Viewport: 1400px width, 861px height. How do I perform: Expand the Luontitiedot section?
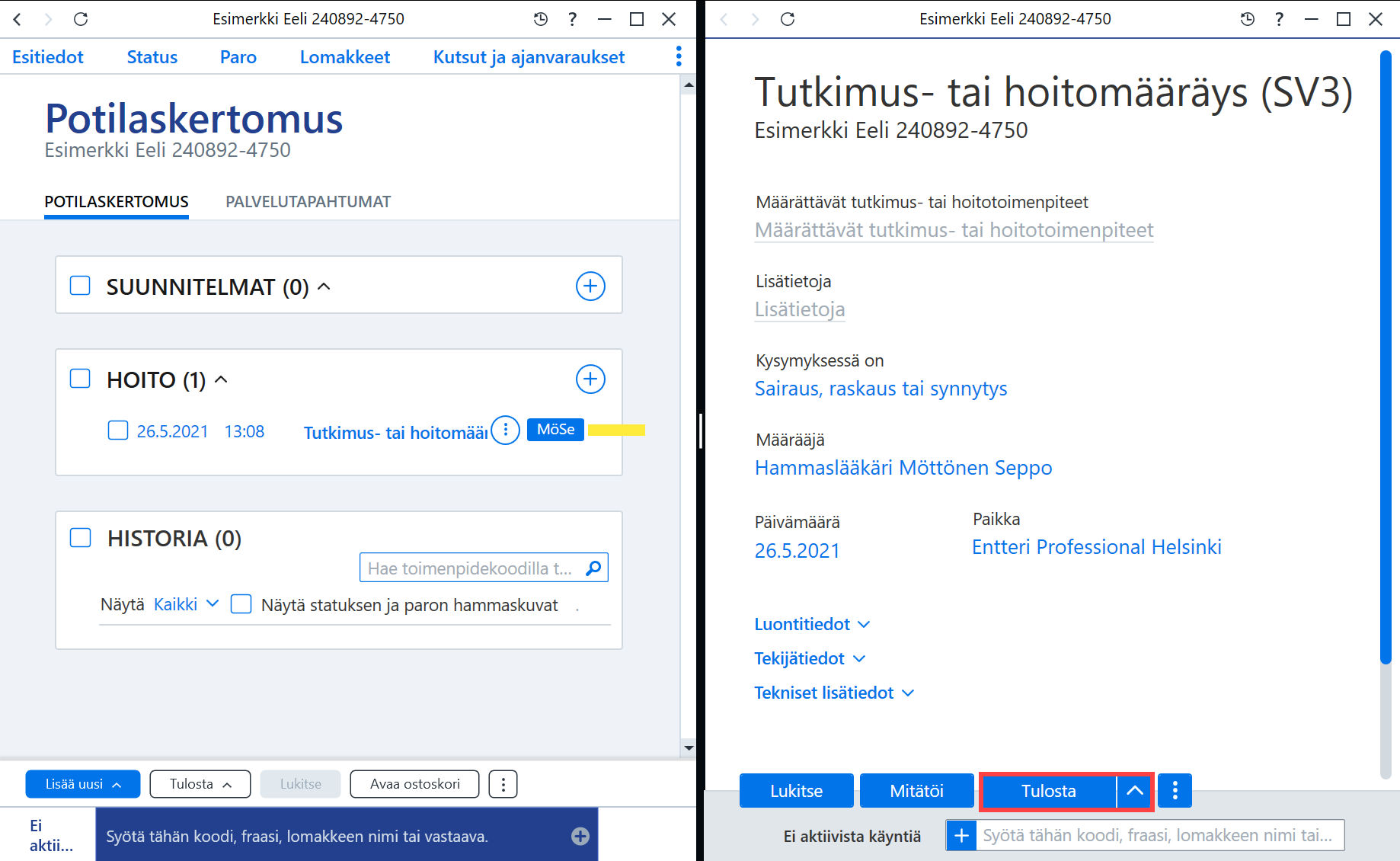[812, 624]
